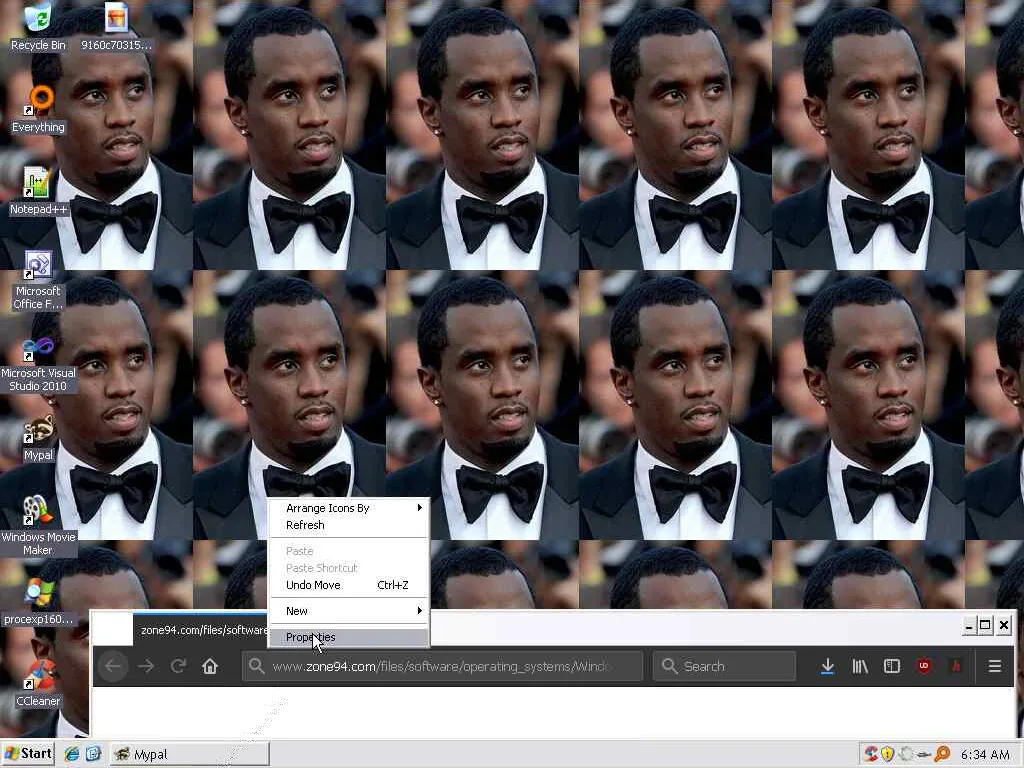This screenshot has width=1024, height=768.
Task: Click the CCleaner icon in system tray
Action: pos(871,754)
